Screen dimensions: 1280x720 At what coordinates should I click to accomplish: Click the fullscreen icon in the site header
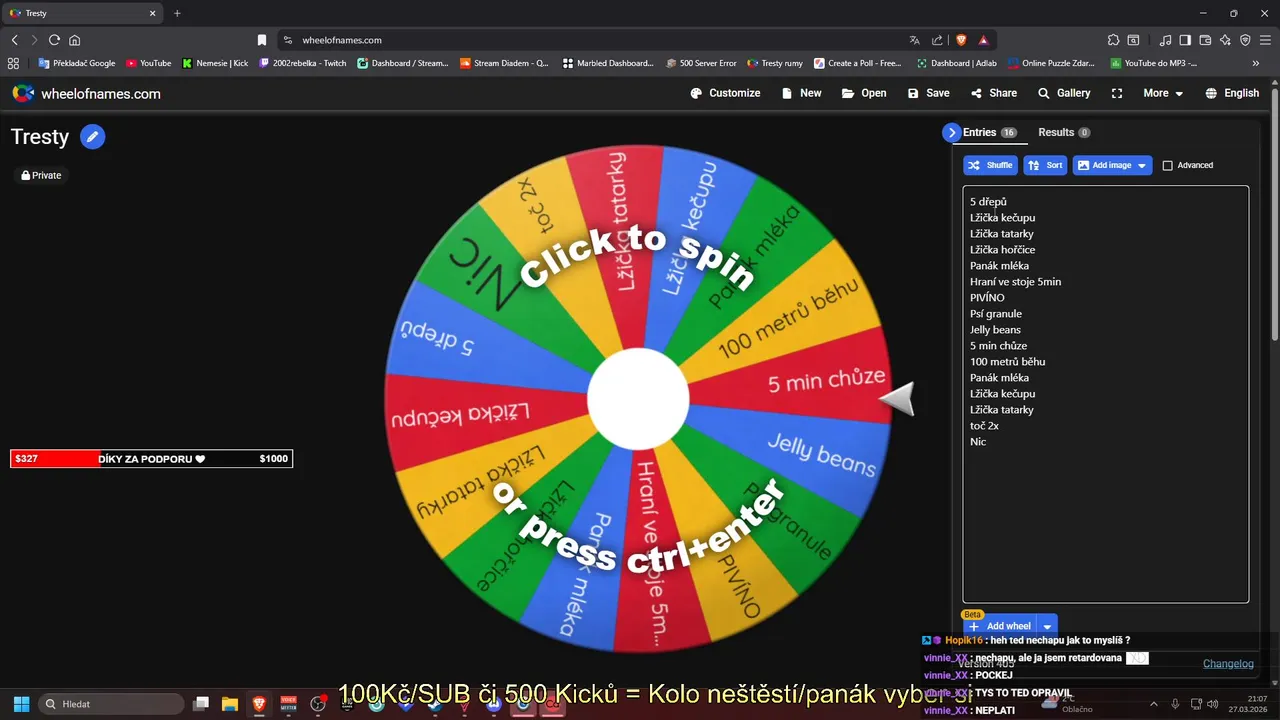1117,93
